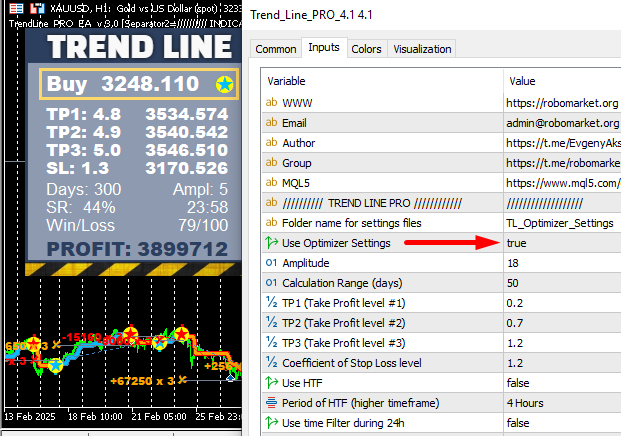Edit the TP1 value 0.2
The image size is (621, 436).
pos(514,303)
